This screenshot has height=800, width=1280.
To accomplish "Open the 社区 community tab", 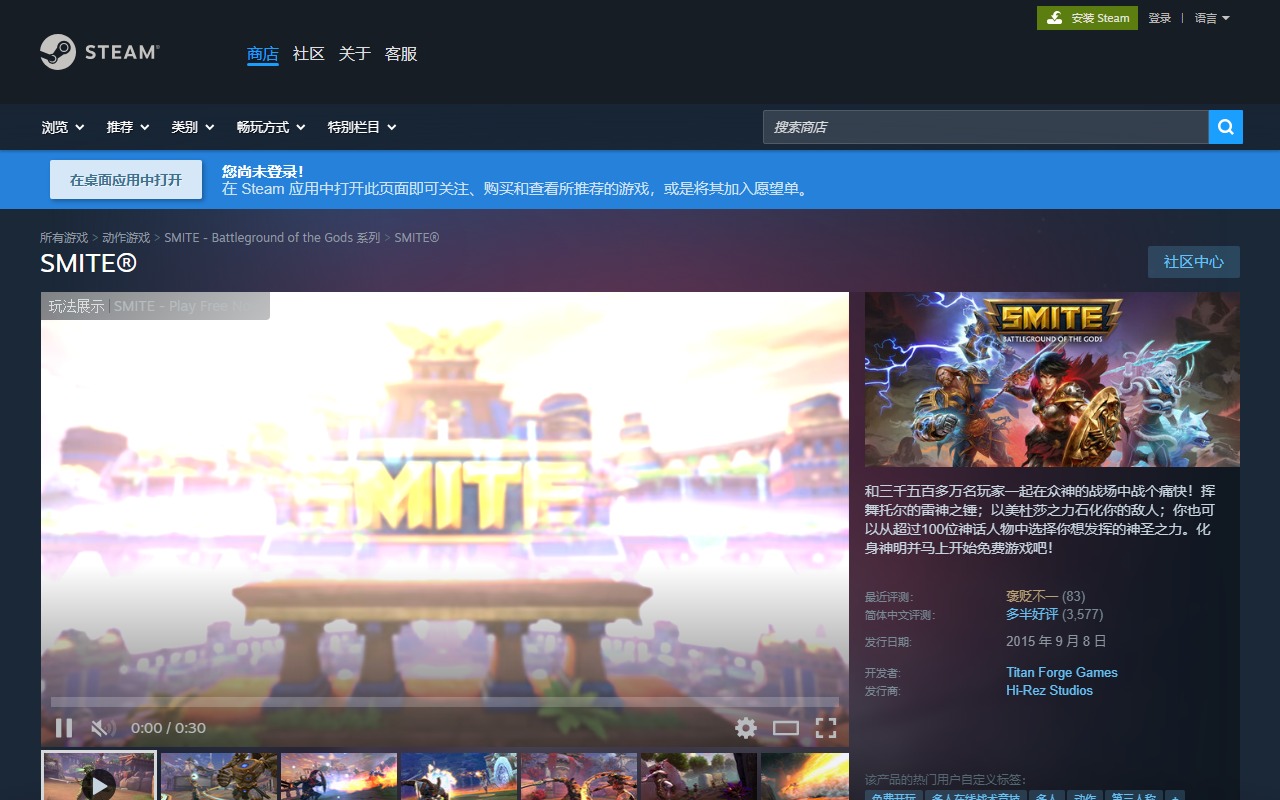I will [309, 54].
